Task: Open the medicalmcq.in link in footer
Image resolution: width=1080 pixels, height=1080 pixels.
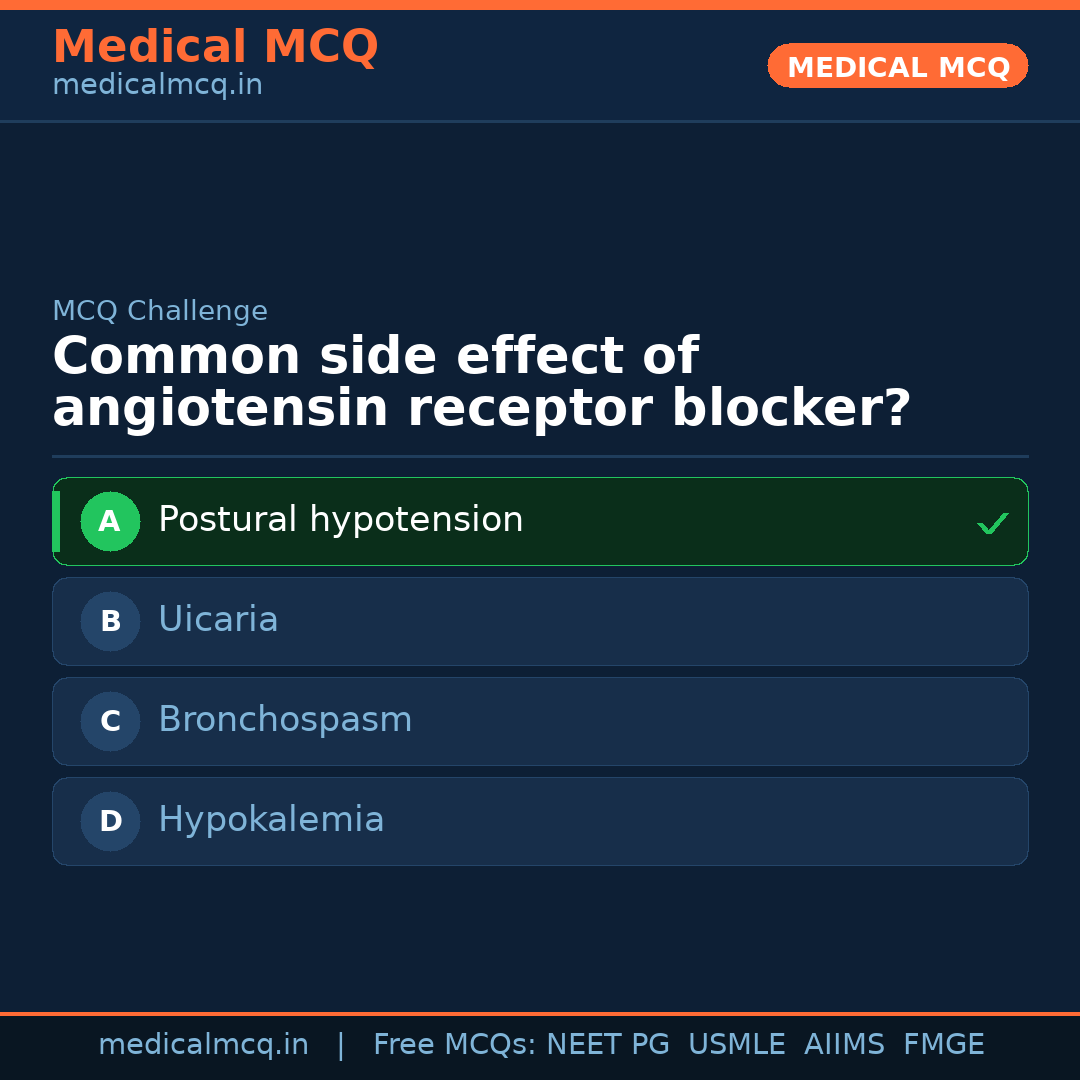Action: point(203,1045)
